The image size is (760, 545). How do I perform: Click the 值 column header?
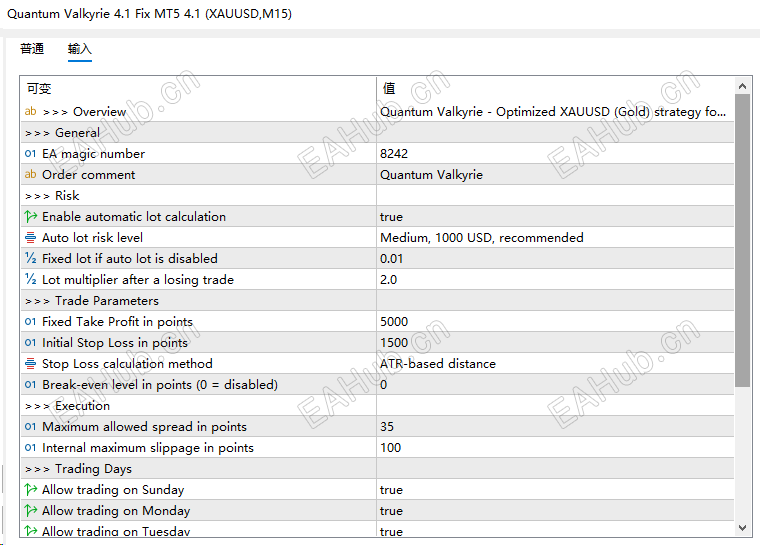pos(389,88)
